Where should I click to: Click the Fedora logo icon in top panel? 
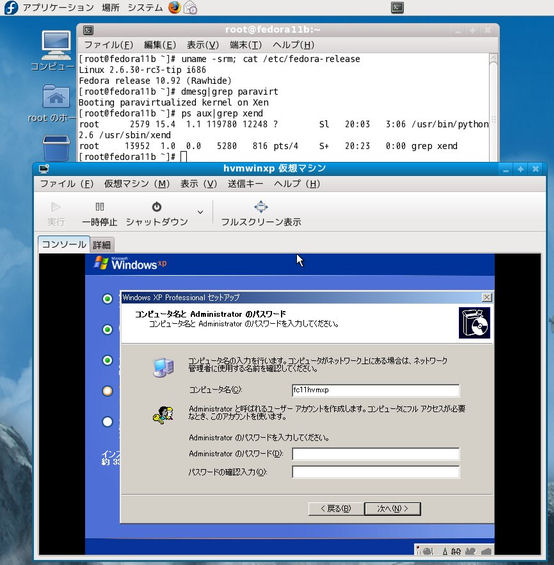(x=11, y=7)
